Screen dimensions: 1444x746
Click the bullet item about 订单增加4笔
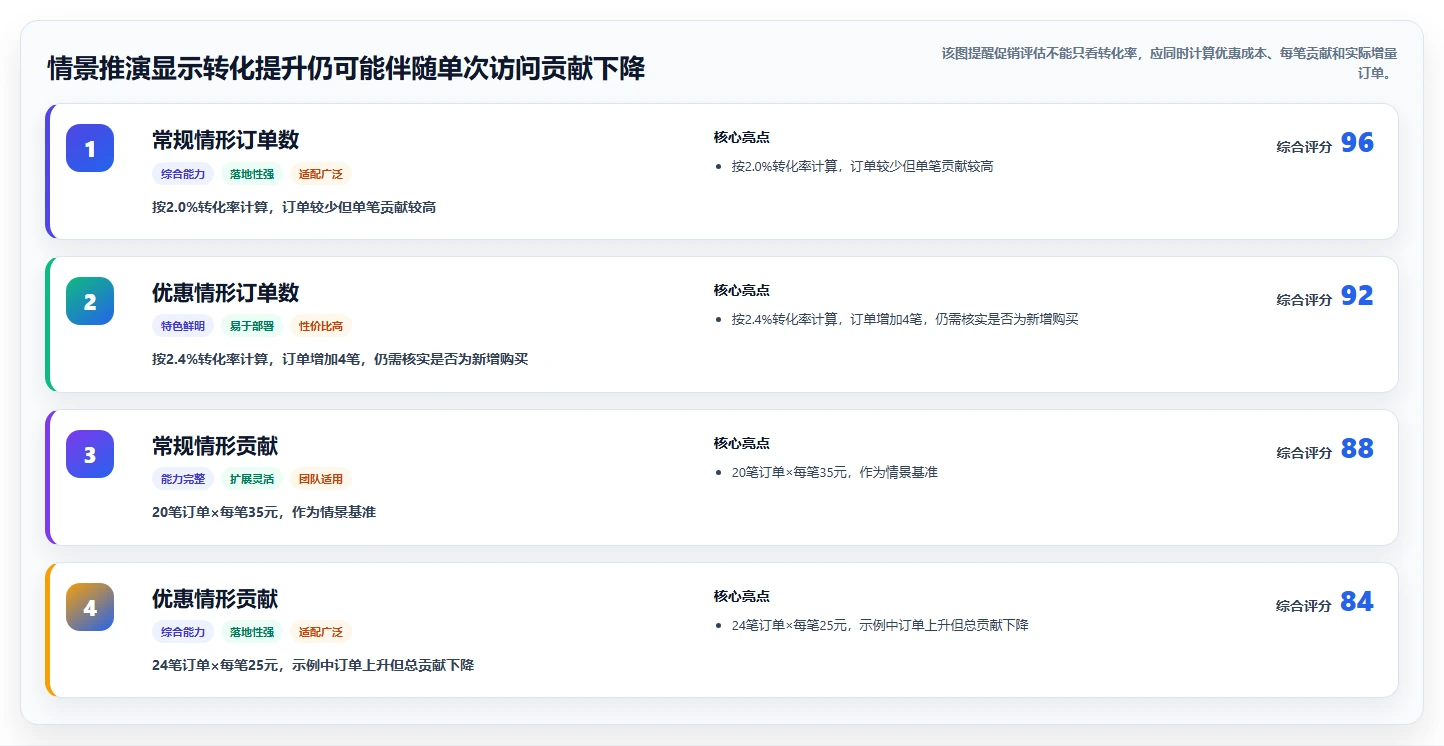click(905, 320)
